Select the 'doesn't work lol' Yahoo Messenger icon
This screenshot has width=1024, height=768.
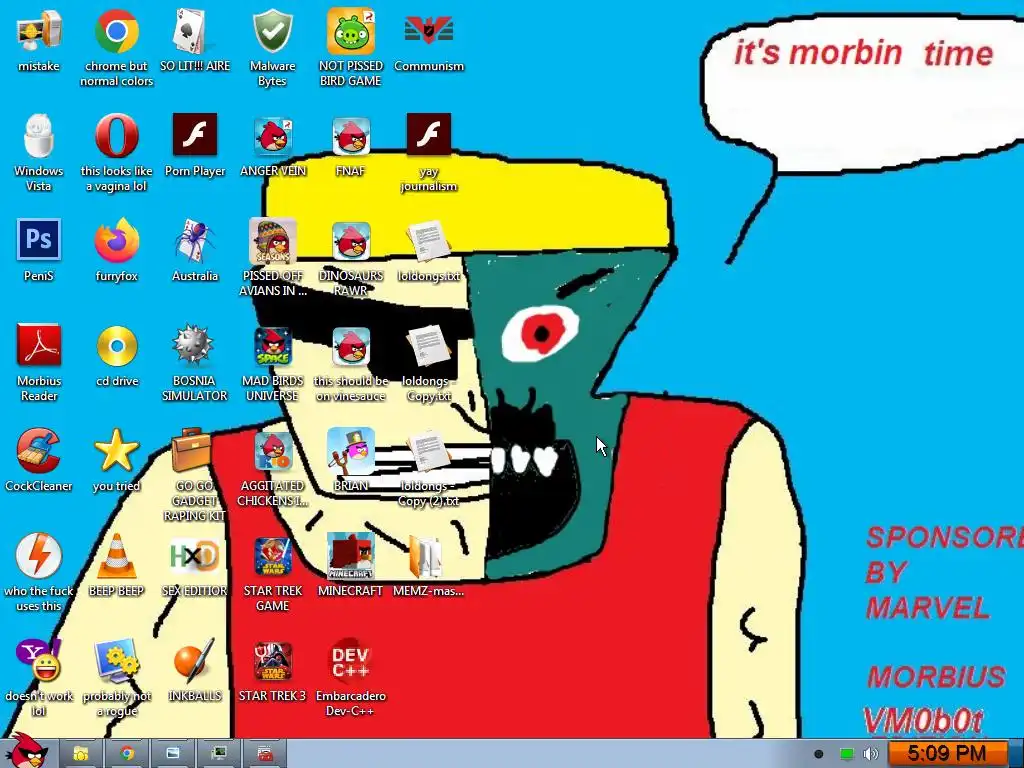pyautogui.click(x=39, y=661)
